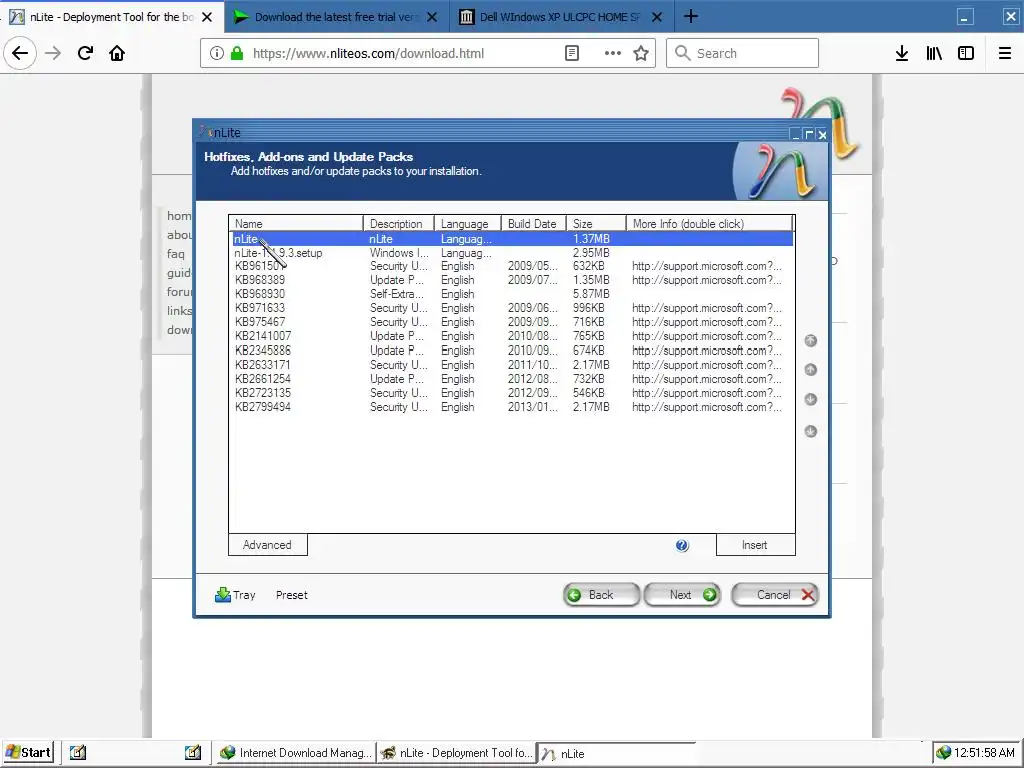1024x768 pixels.
Task: Open the Windows Start menu
Action: pyautogui.click(x=29, y=752)
